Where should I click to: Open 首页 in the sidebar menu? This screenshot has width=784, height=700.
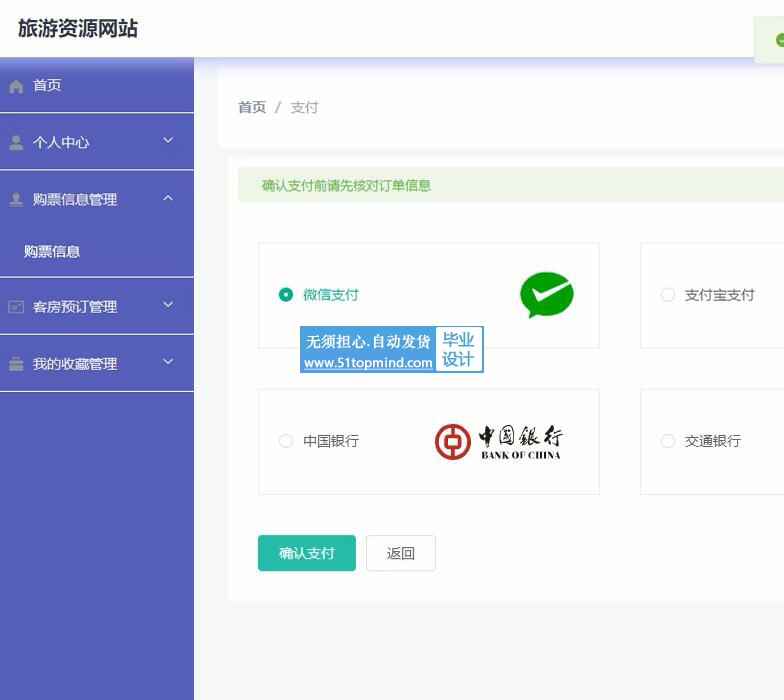coord(97,85)
